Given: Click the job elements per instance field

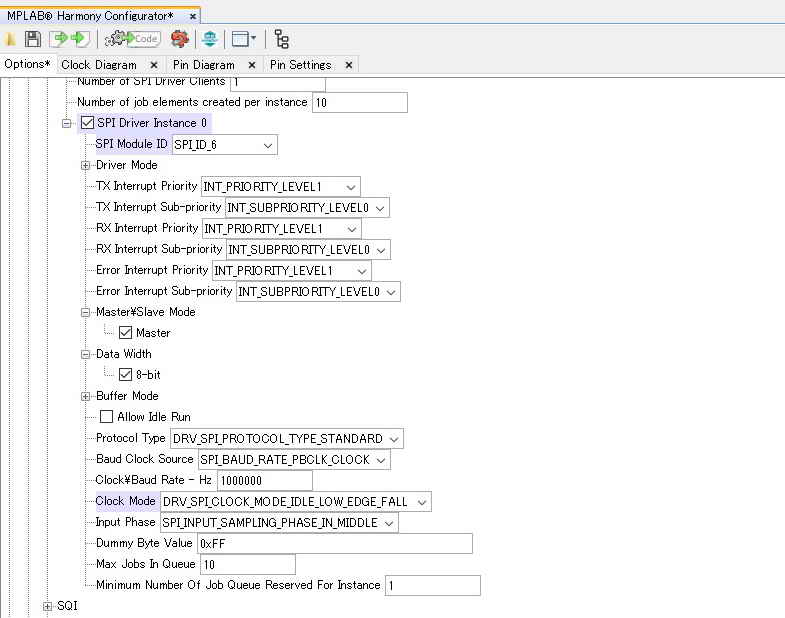Looking at the screenshot, I should click(x=359, y=103).
